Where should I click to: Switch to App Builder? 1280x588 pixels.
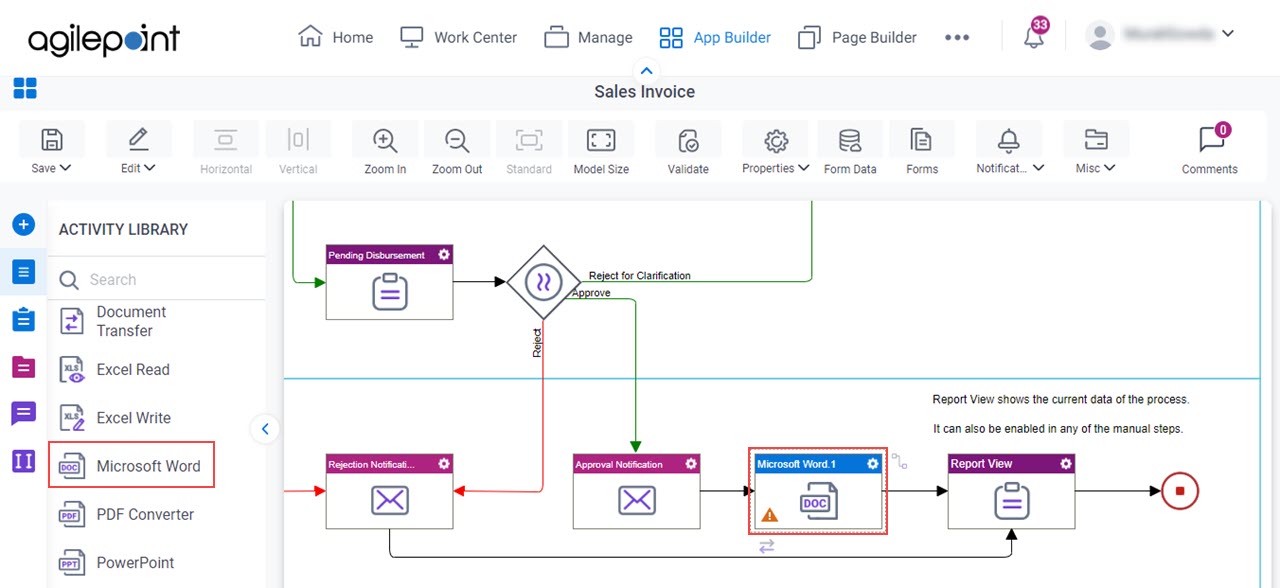click(715, 37)
